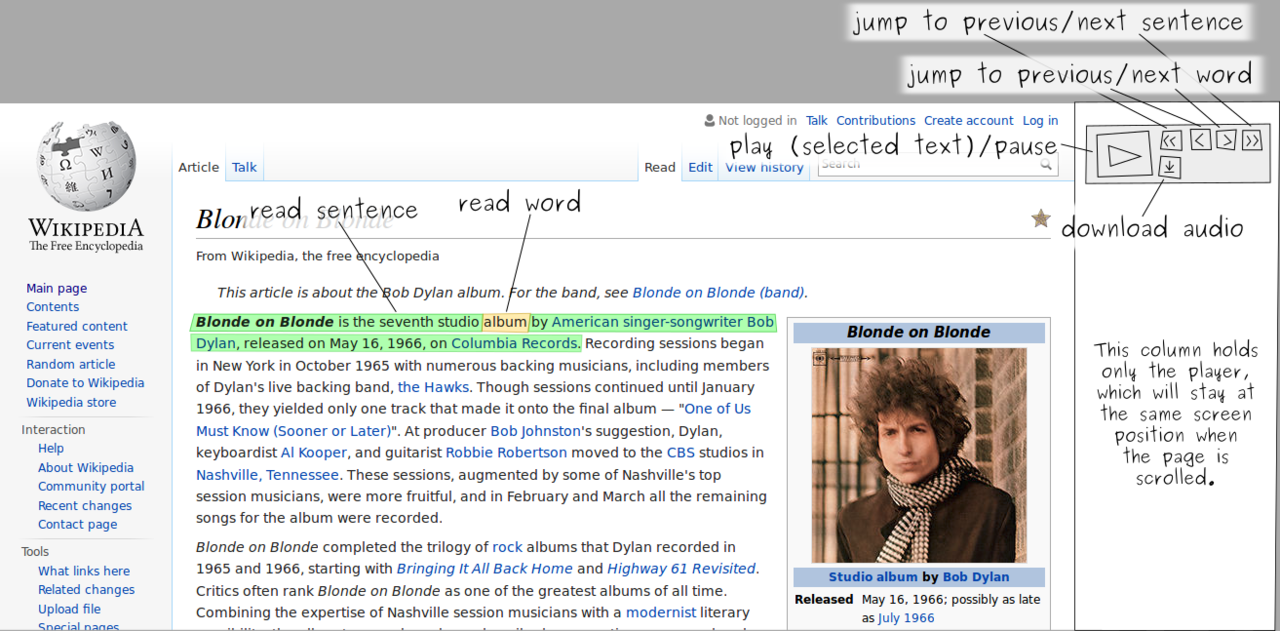
Task: Click the search magnifier icon
Action: (x=1046, y=164)
